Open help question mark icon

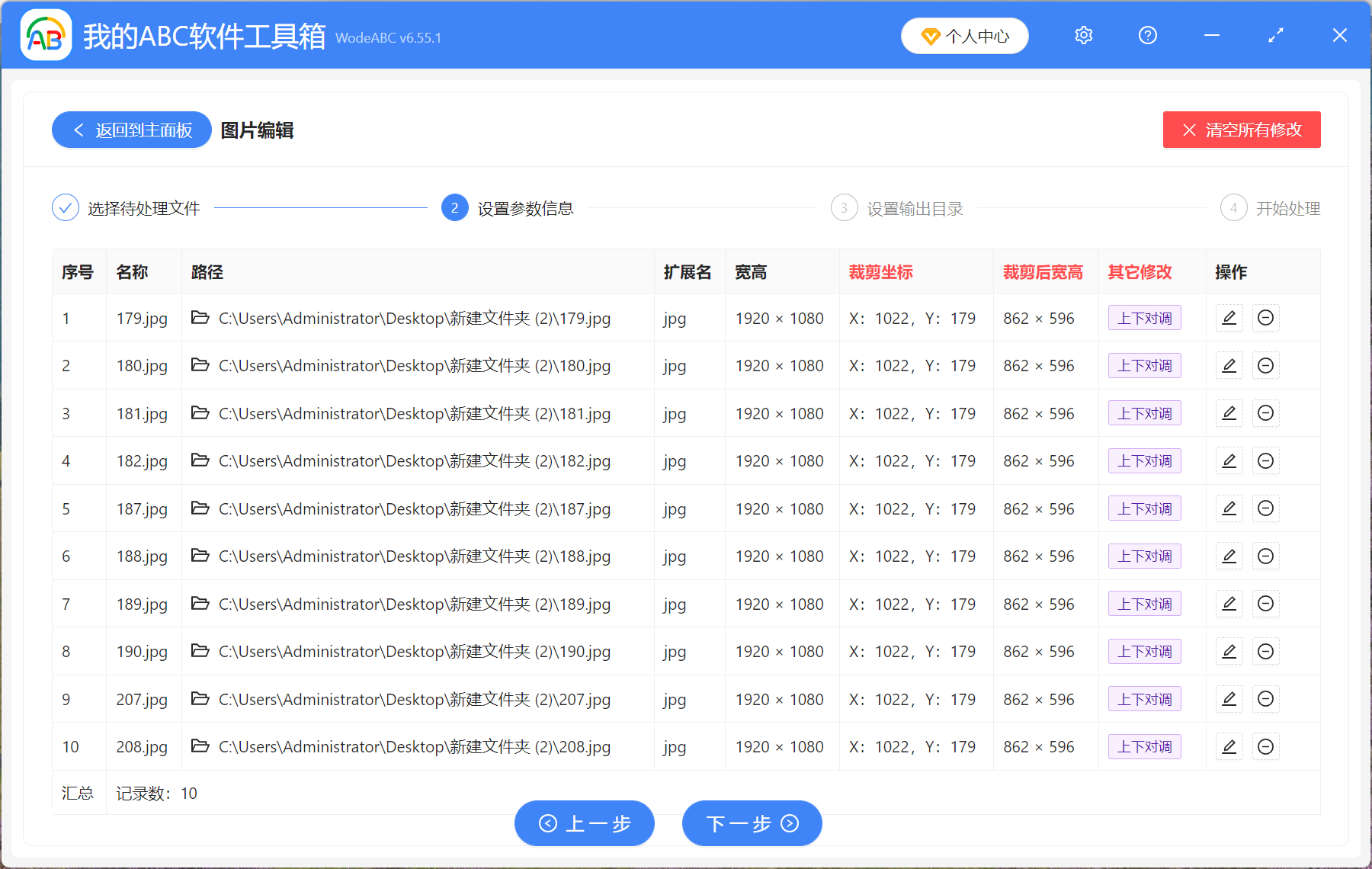pos(1147,36)
